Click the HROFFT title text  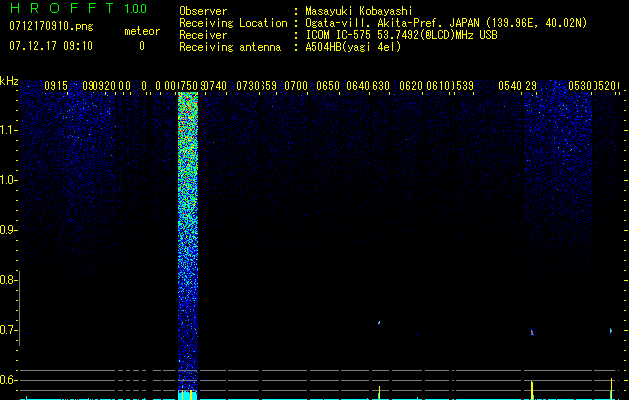(x=62, y=8)
